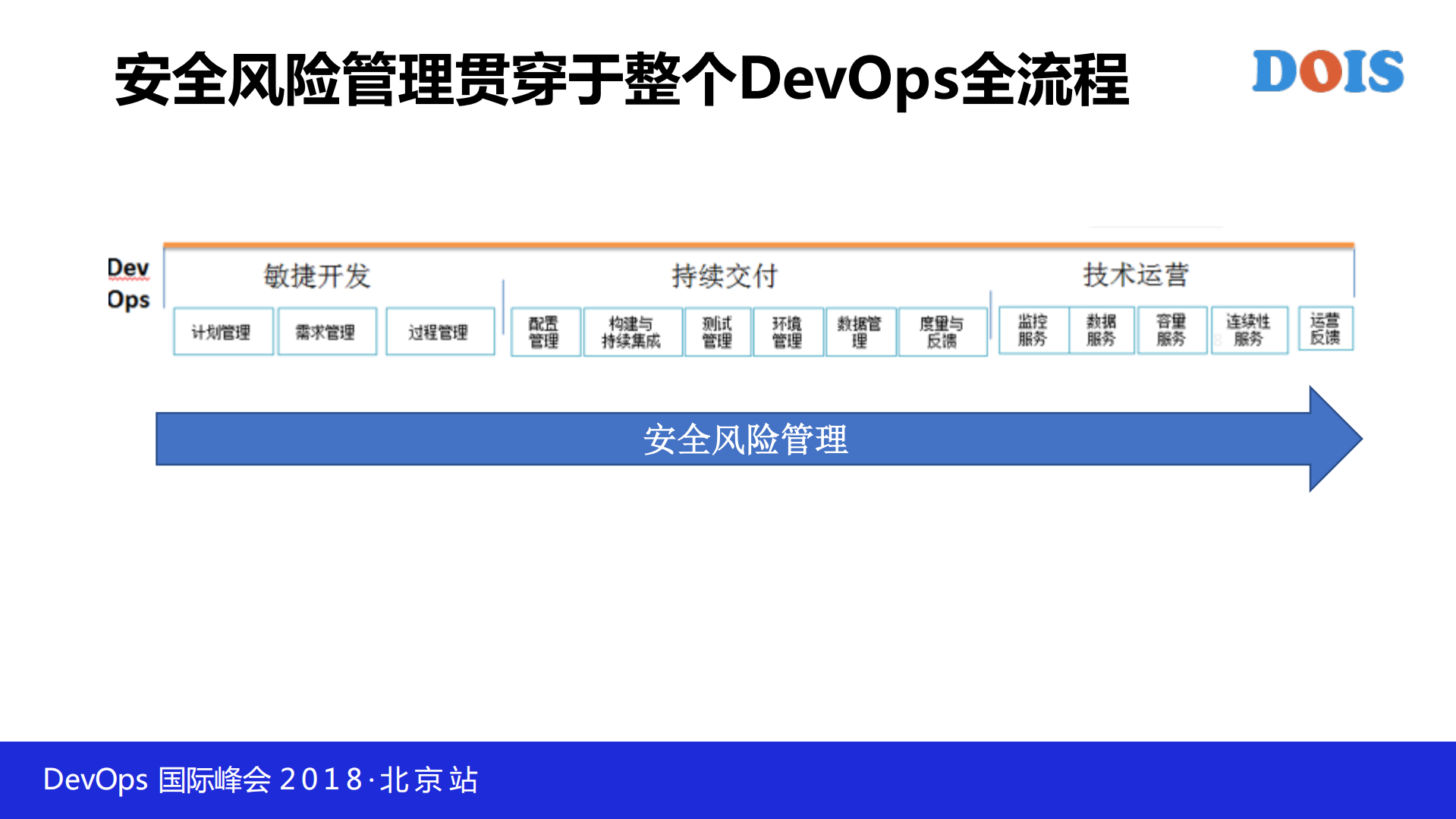This screenshot has height=819, width=1456.
Task: Switch to the Dev Ops label
Action: pyautogui.click(x=127, y=284)
